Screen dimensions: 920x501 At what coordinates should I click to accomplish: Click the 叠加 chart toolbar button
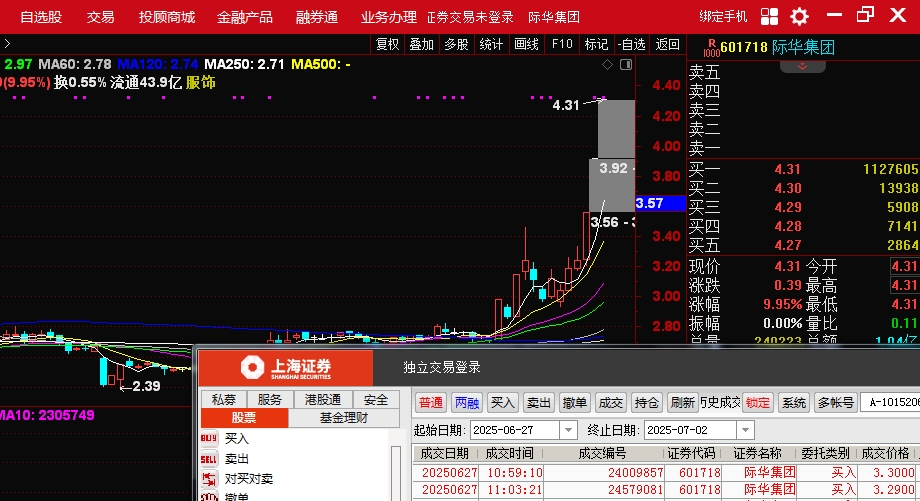coord(422,44)
